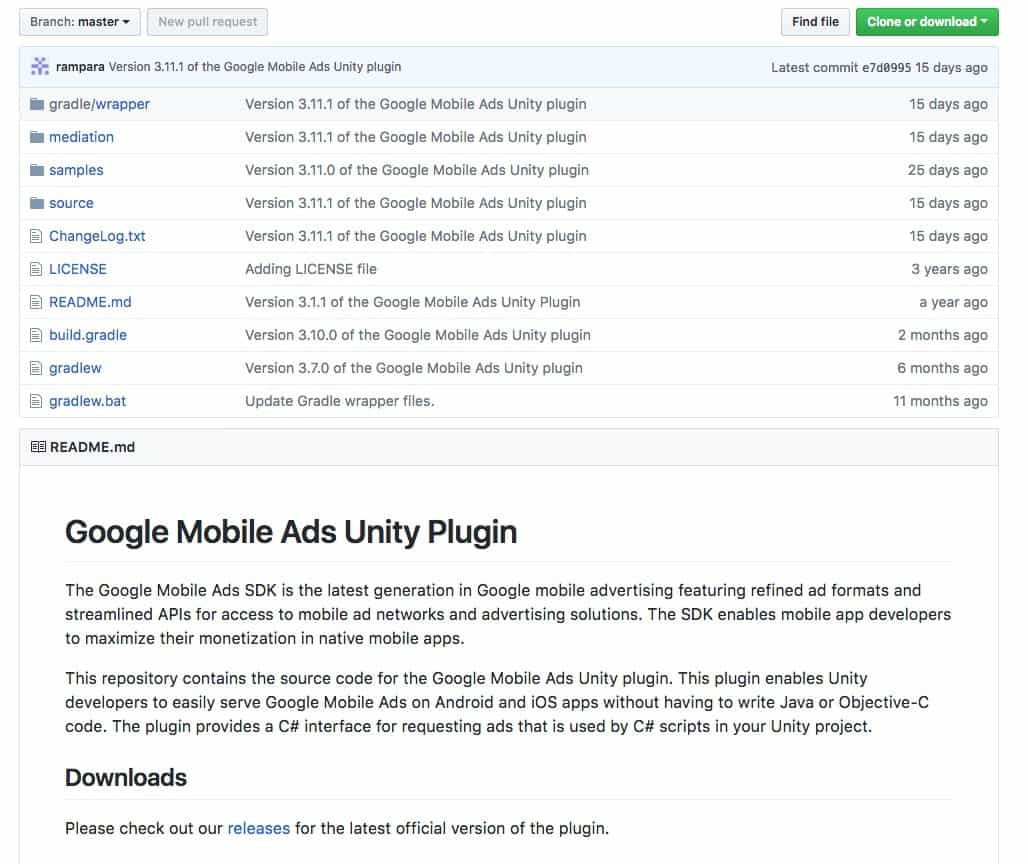1028x864 pixels.
Task: Click the build.gradle file icon
Action: (36, 335)
